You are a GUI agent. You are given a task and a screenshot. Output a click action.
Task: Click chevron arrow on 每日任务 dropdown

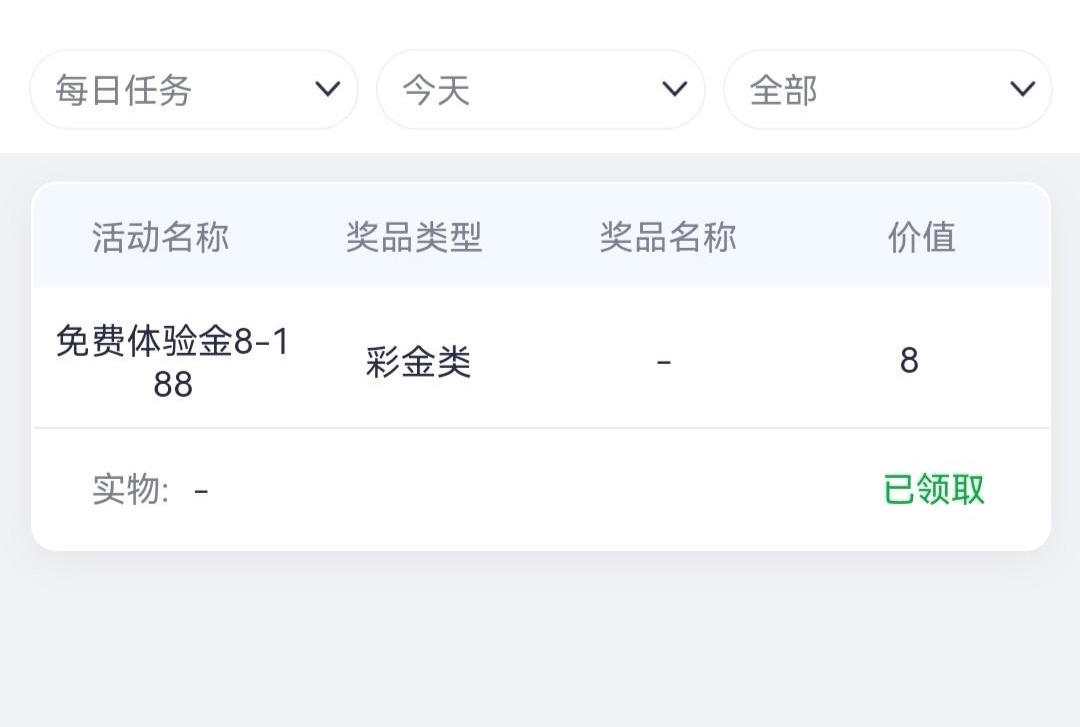pyautogui.click(x=327, y=90)
